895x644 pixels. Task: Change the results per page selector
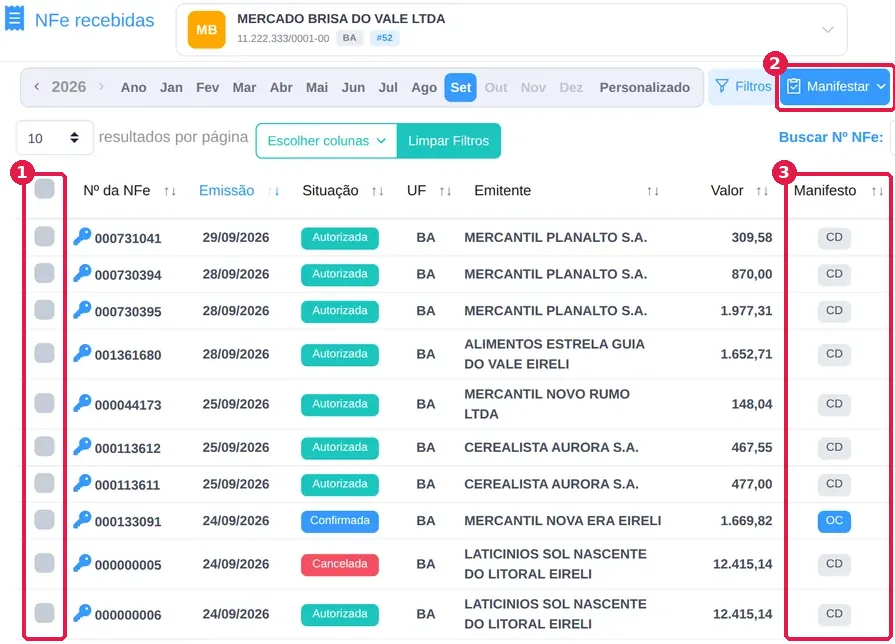pos(54,138)
